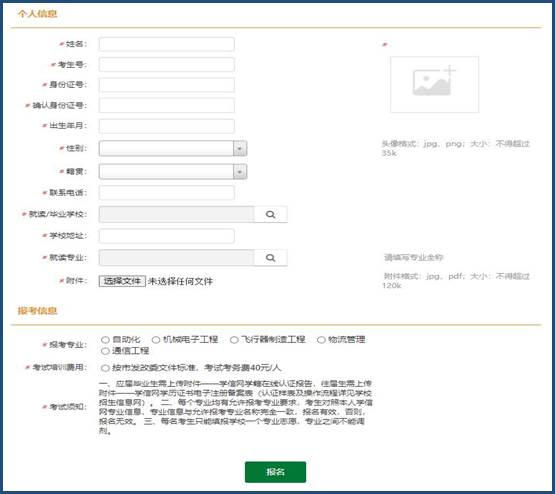Click the search icon for 就读专业

click(270, 258)
